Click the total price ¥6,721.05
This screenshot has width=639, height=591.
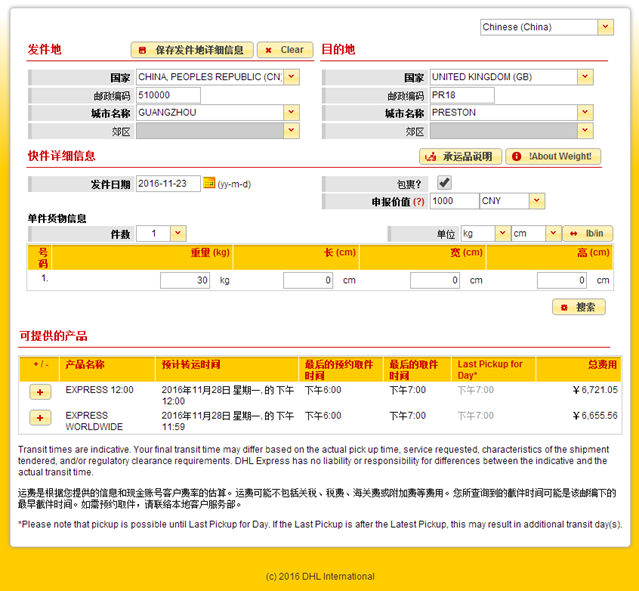pyautogui.click(x=595, y=390)
